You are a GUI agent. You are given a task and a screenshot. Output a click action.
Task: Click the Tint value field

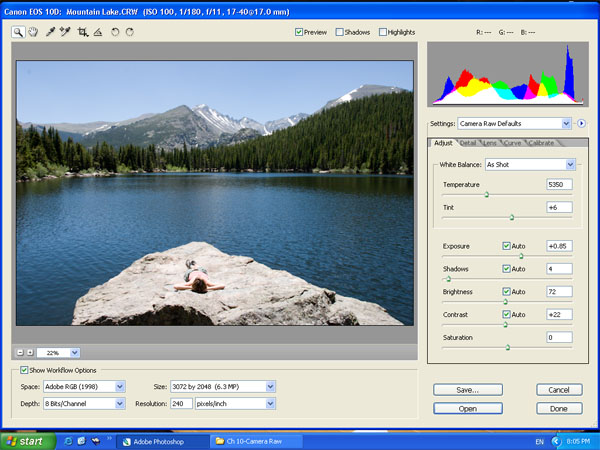coord(559,207)
